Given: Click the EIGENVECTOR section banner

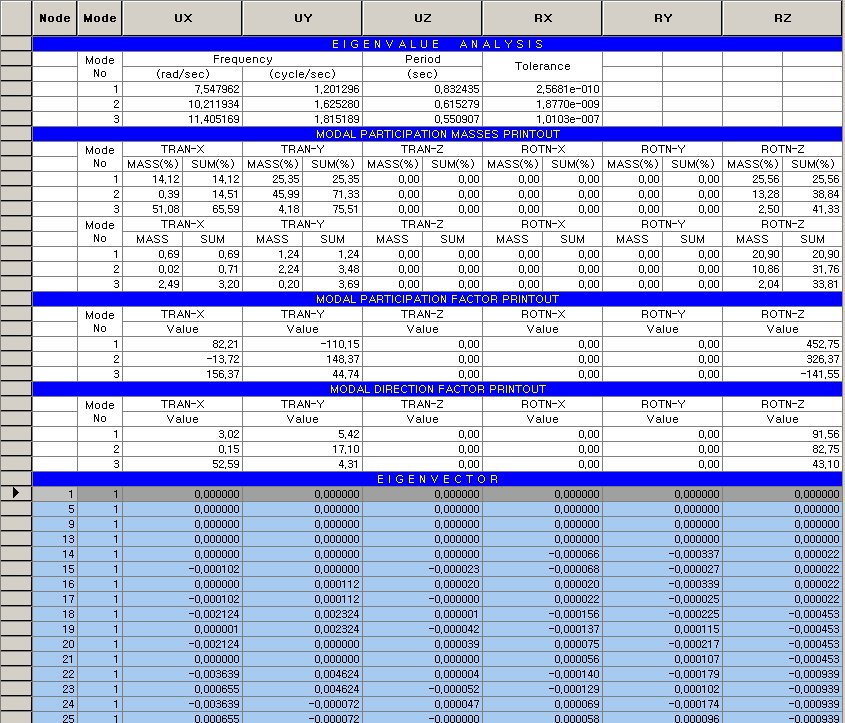Looking at the screenshot, I should 438,479.
